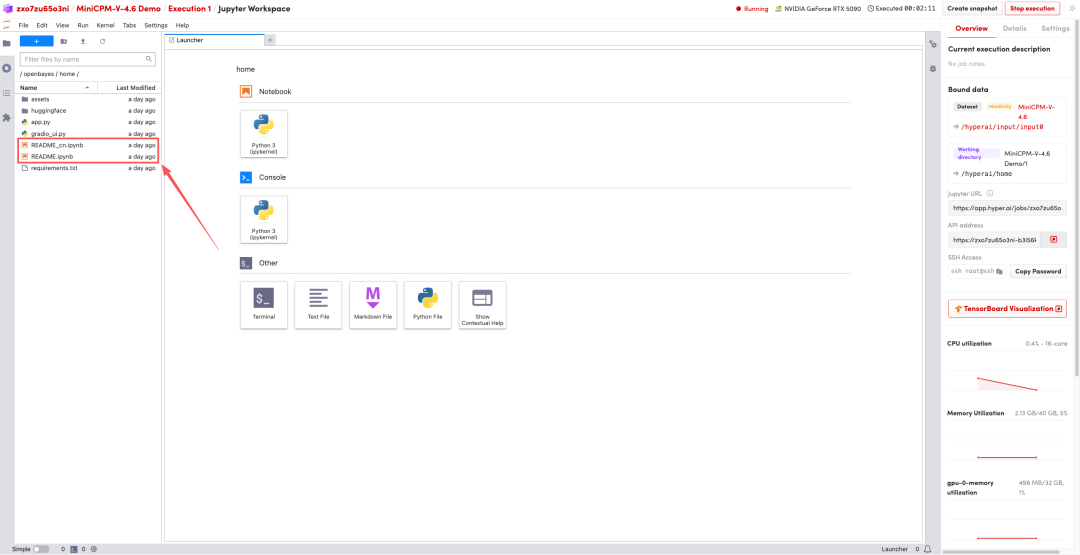
Task: Refresh the file browser list
Action: click(103, 41)
